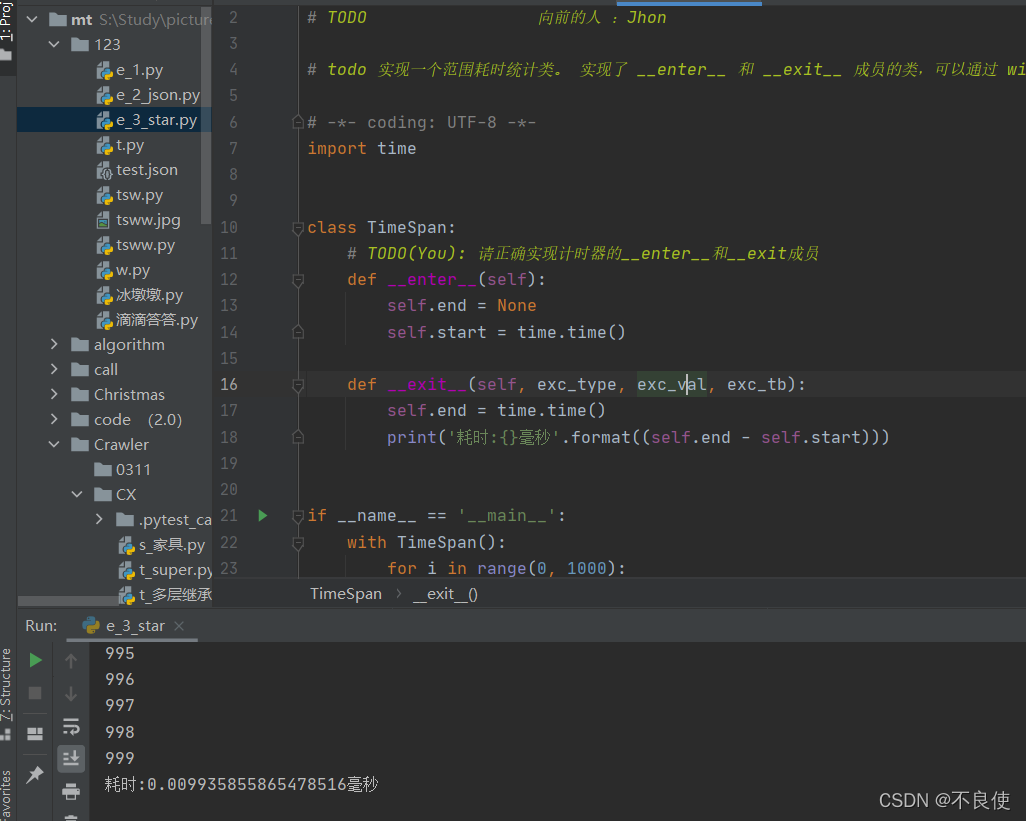Open e_2_json.py in the project tree
The image size is (1026, 821).
[x=148, y=95]
